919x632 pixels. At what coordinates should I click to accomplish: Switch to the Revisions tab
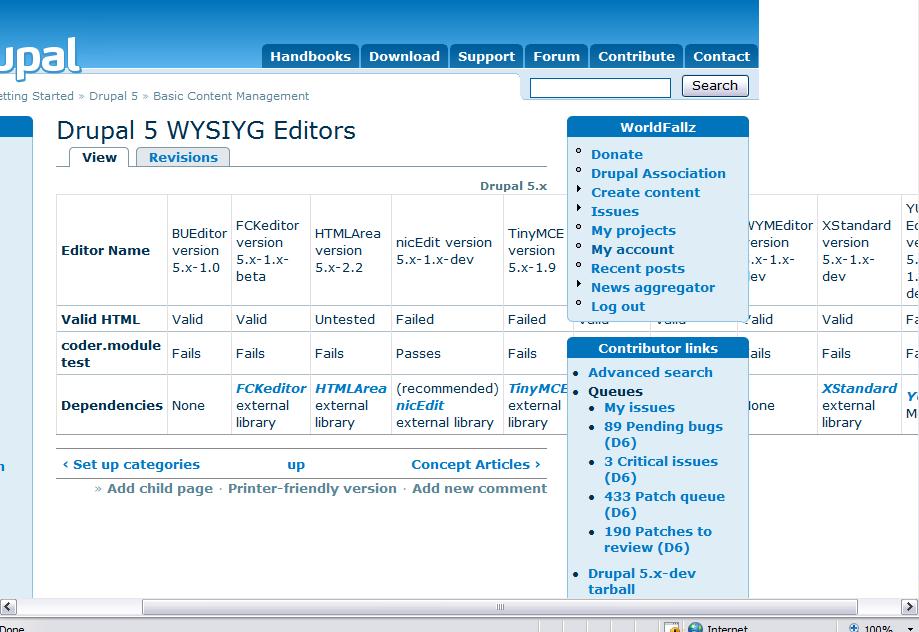coord(183,157)
